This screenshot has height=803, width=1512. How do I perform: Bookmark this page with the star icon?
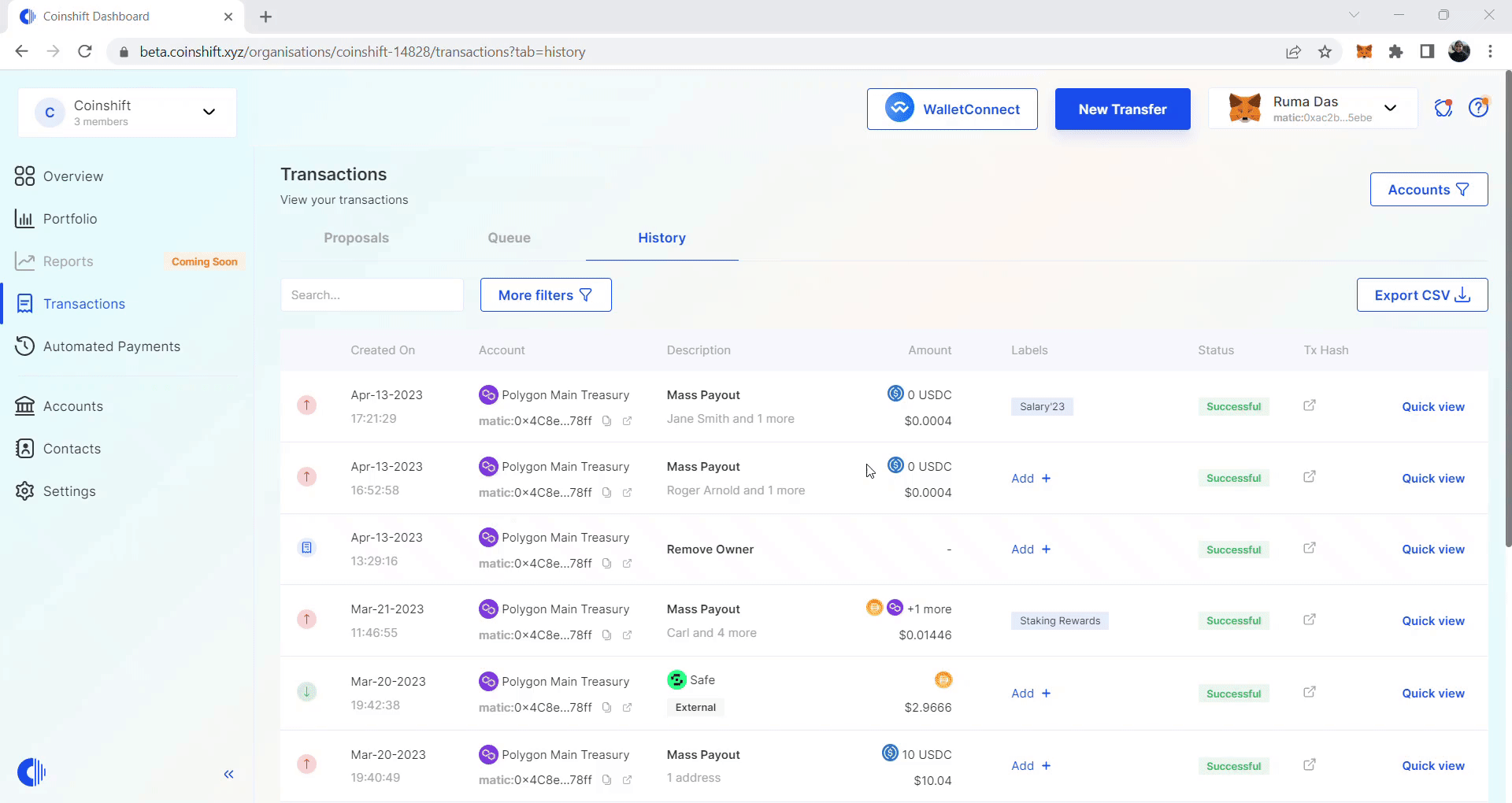tap(1325, 52)
